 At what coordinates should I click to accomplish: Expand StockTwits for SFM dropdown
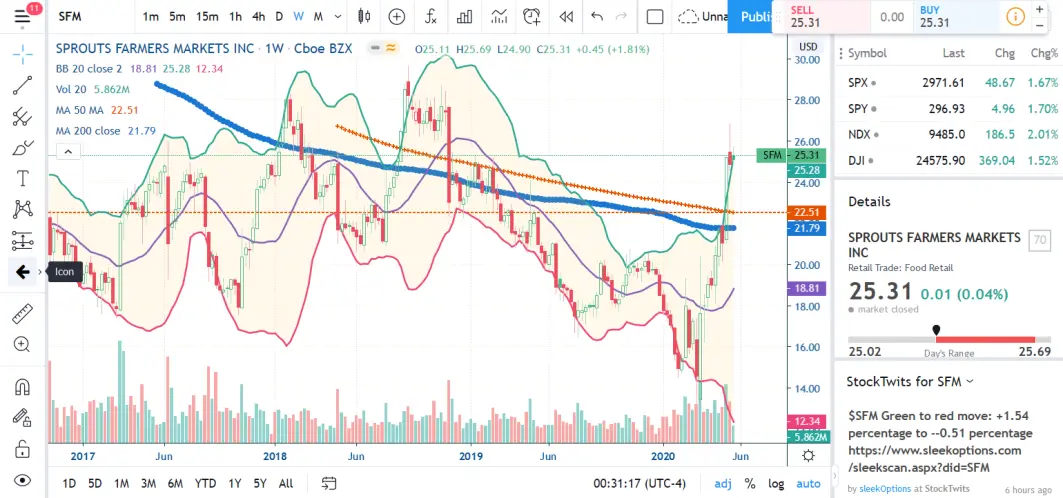pos(969,381)
